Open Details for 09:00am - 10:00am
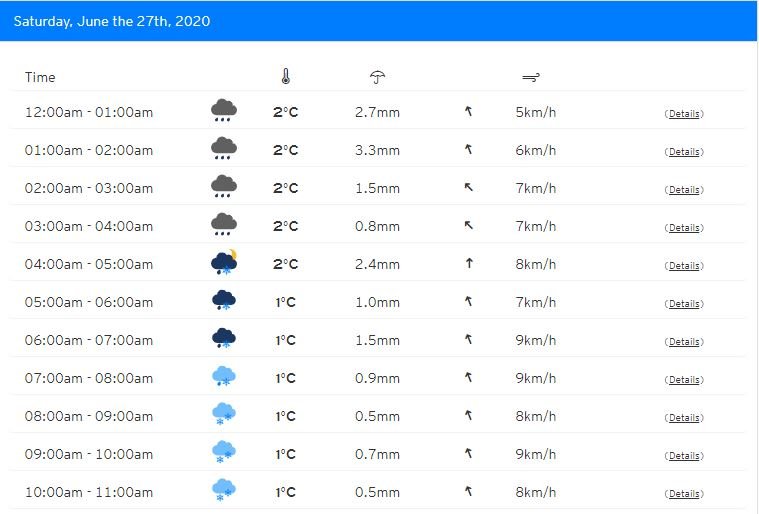The height and width of the screenshot is (514, 759). (683, 456)
